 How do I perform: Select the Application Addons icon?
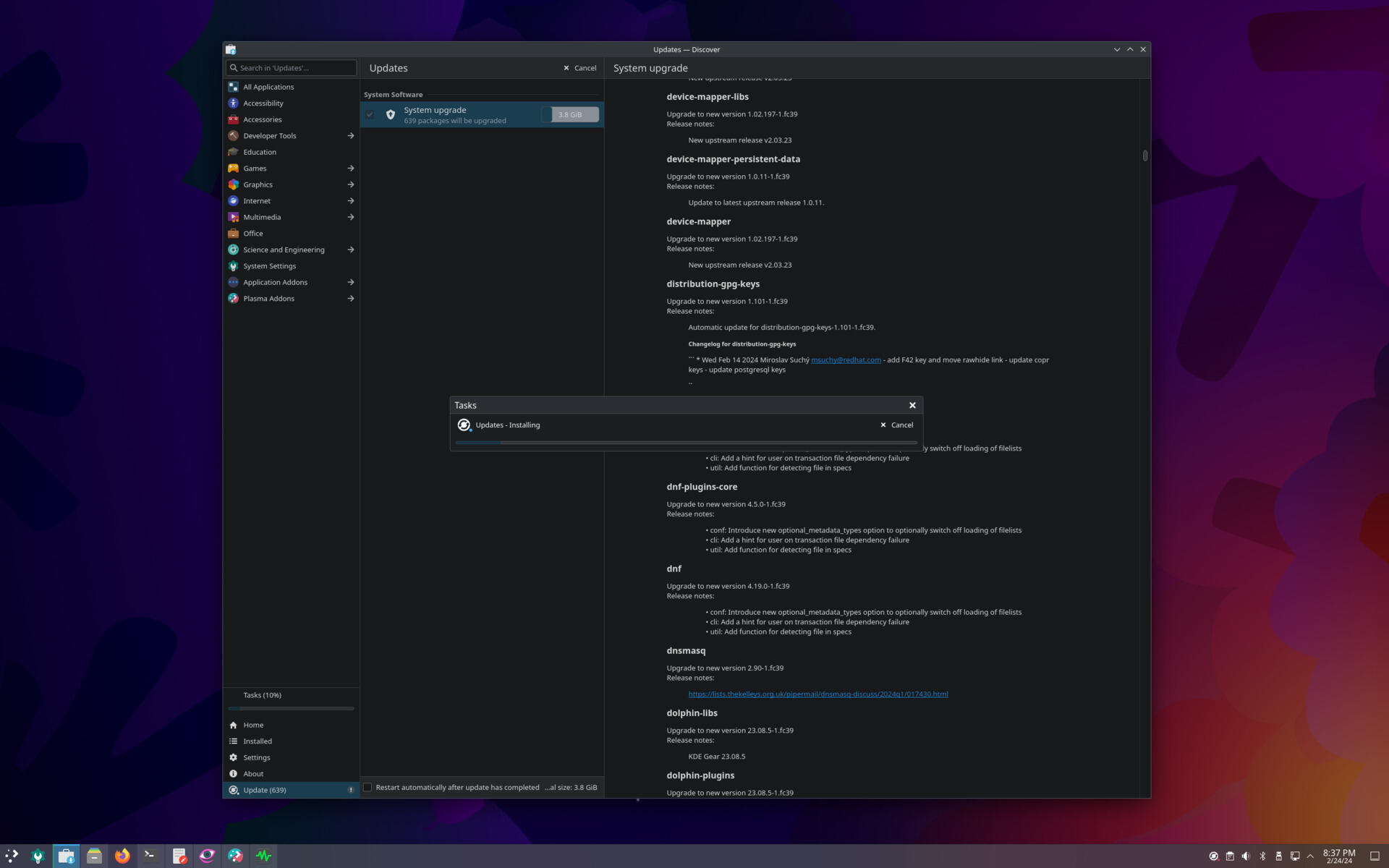pyautogui.click(x=233, y=282)
